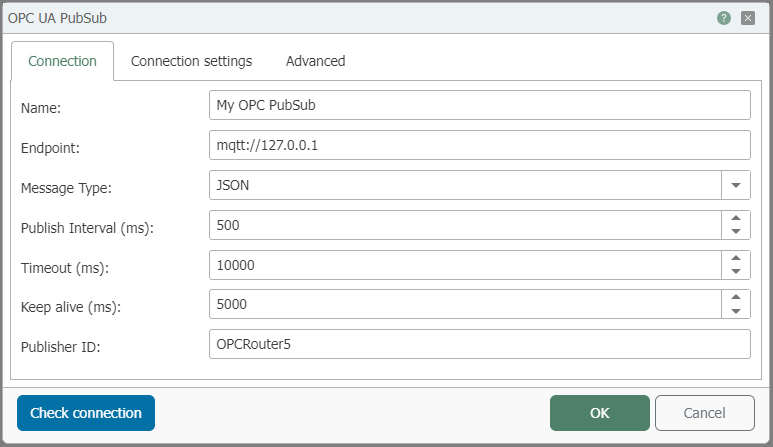Focus the Name field with My OPC PubSub

pyautogui.click(x=480, y=105)
